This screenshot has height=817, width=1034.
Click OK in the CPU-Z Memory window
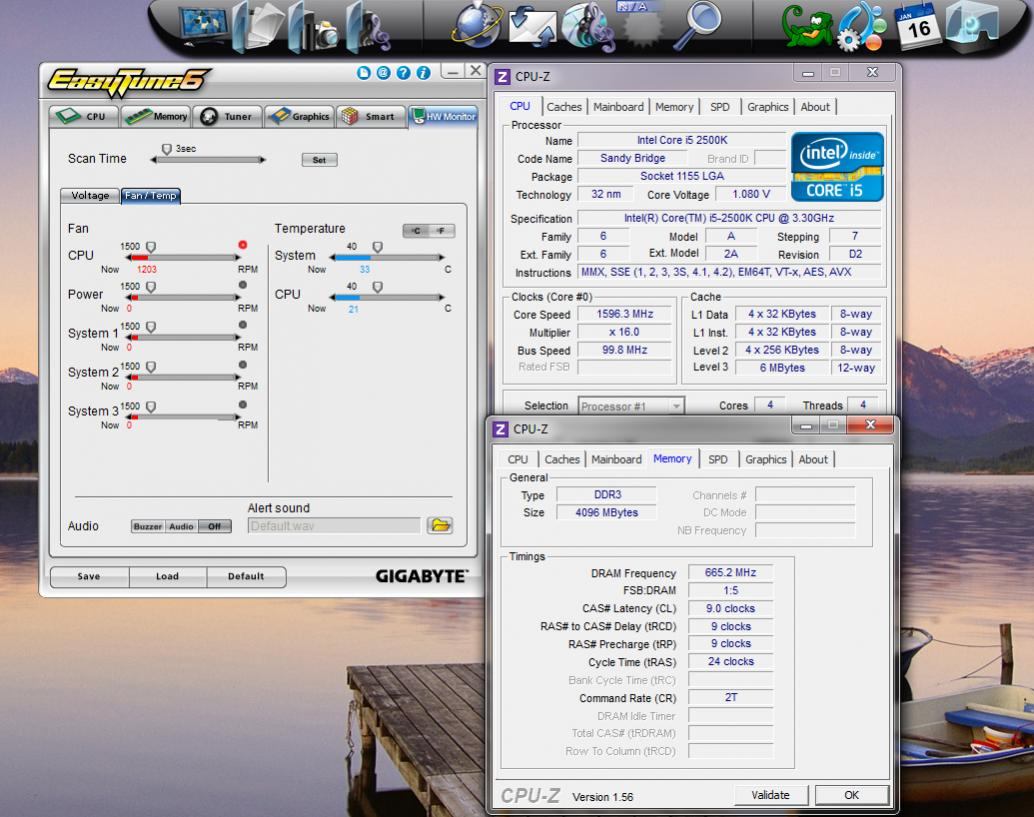coord(851,795)
